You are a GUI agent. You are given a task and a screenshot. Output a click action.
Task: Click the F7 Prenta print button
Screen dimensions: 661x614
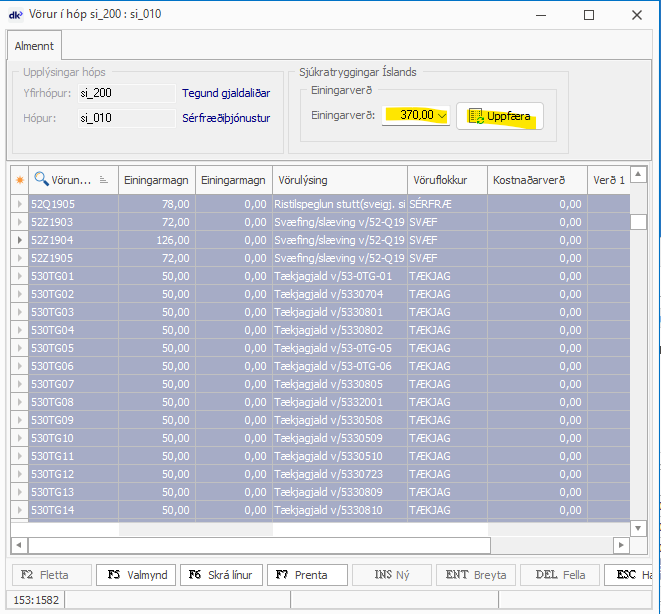click(x=307, y=575)
